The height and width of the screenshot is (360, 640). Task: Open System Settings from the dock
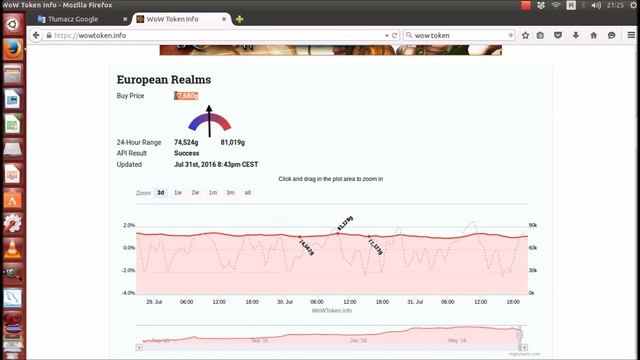[x=12, y=224]
